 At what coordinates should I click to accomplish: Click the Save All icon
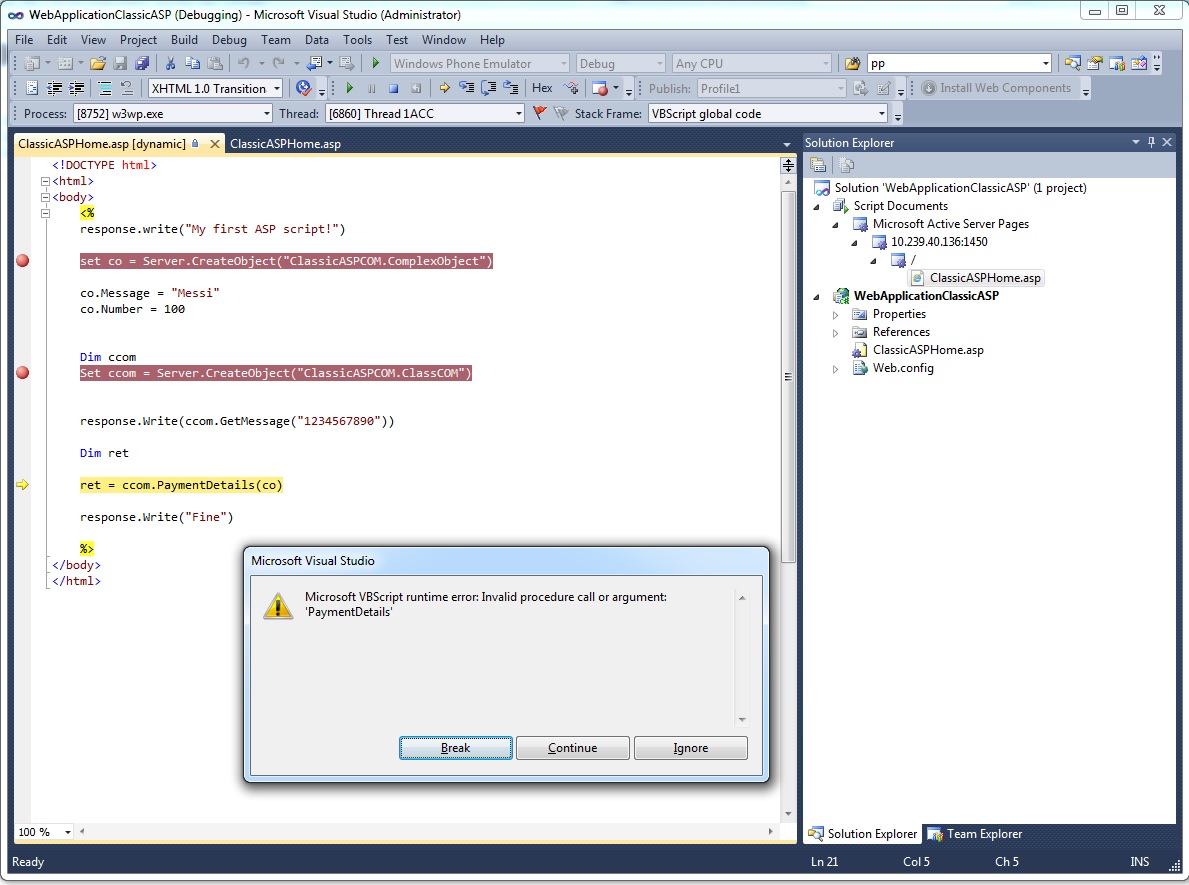coord(142,64)
